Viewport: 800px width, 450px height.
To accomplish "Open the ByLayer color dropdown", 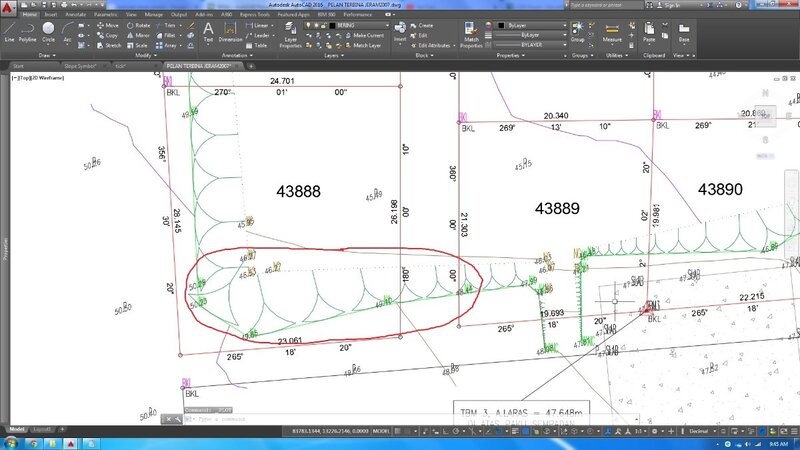I will pyautogui.click(x=528, y=24).
